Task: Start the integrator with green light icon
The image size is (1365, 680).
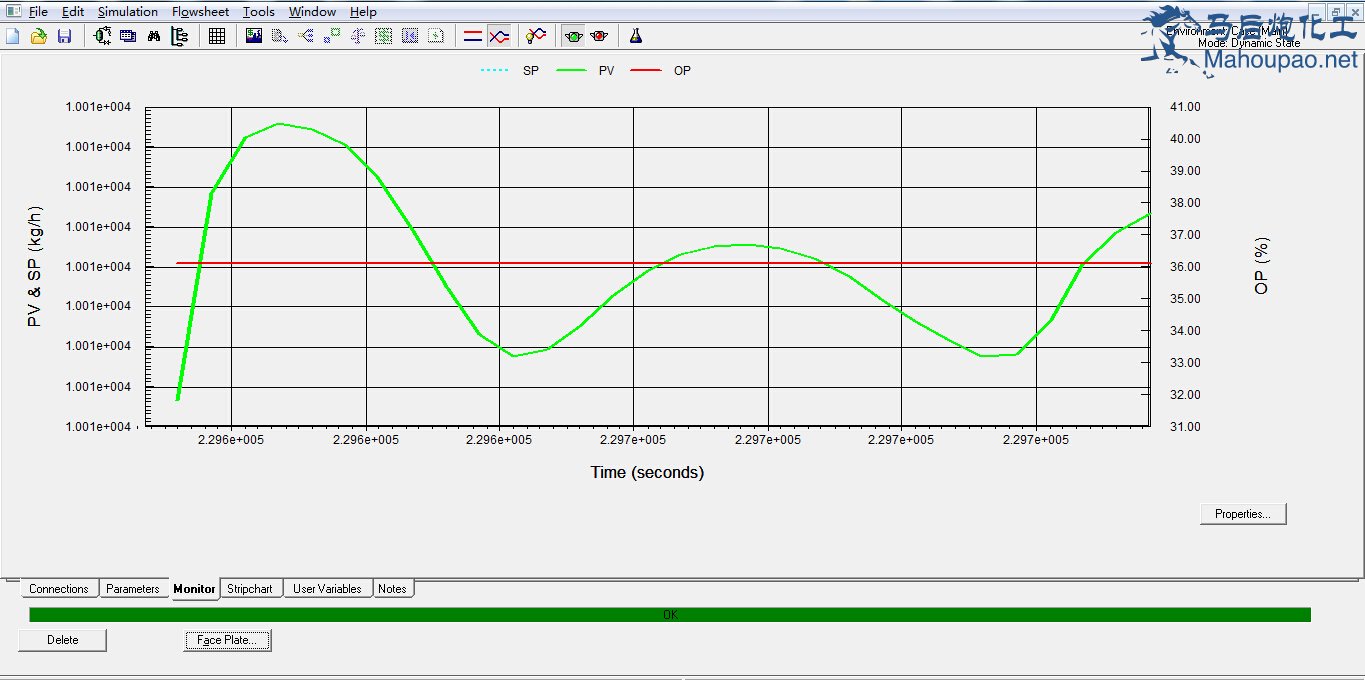Action: (x=573, y=36)
